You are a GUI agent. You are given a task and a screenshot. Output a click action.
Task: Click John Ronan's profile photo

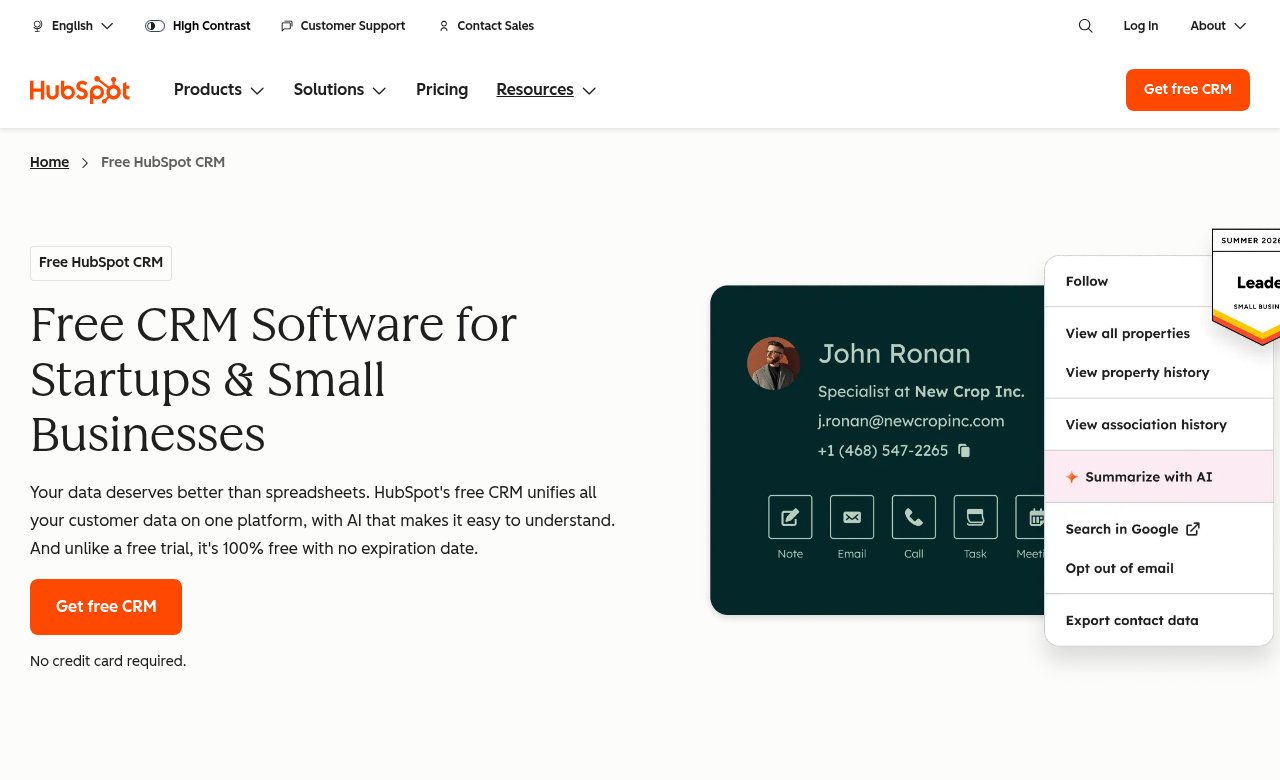click(773, 363)
